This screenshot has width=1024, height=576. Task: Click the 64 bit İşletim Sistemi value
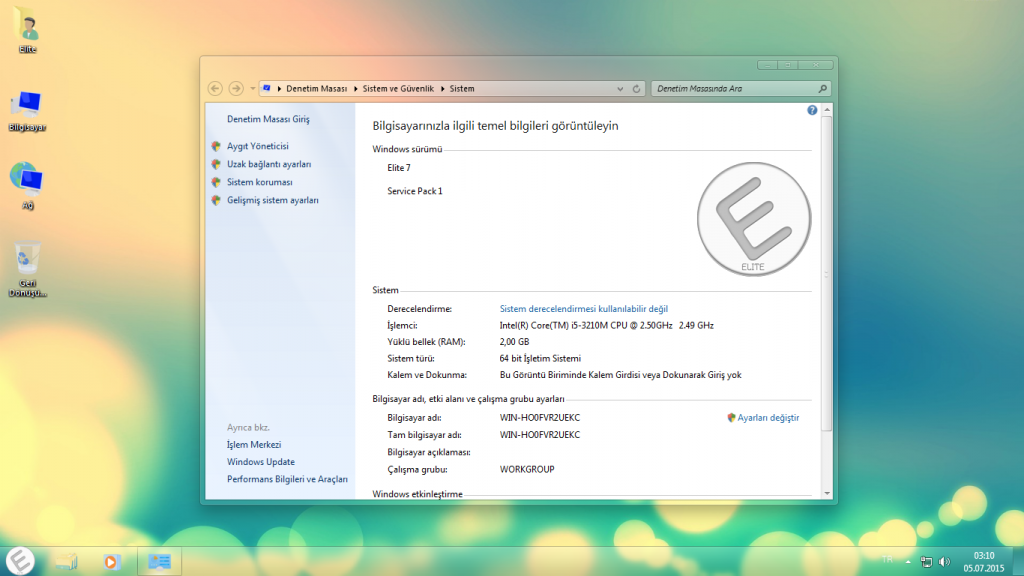pyautogui.click(x=540, y=359)
